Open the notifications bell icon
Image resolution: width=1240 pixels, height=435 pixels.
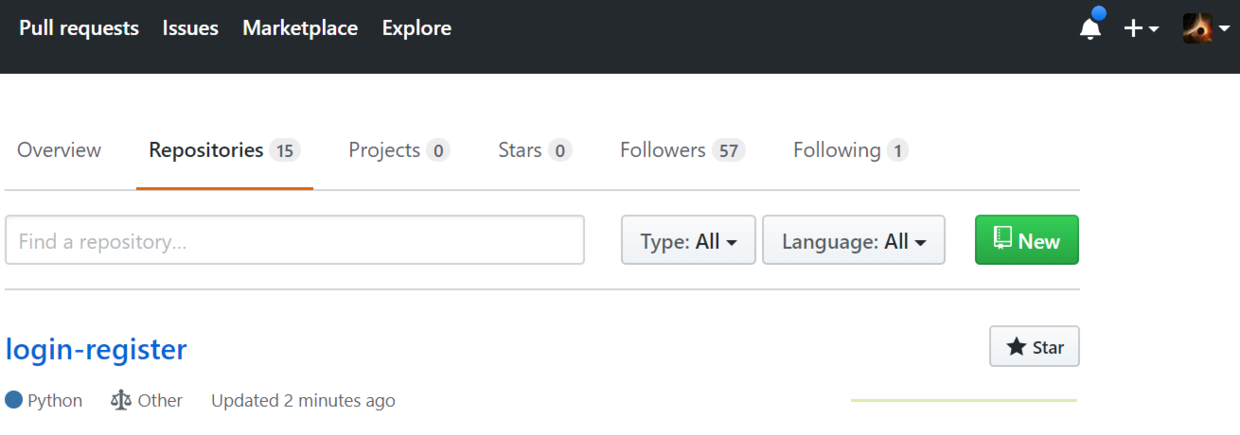coord(1091,27)
